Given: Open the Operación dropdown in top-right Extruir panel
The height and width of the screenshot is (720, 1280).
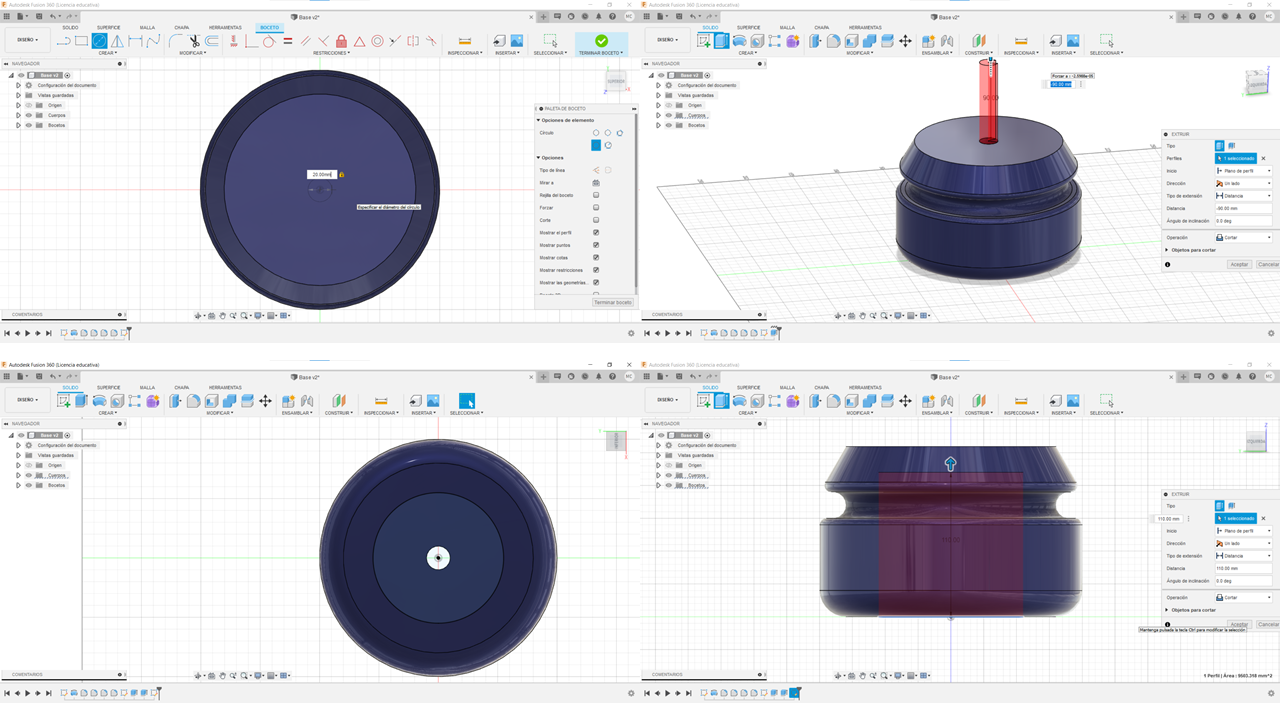Looking at the screenshot, I should coord(1243,237).
